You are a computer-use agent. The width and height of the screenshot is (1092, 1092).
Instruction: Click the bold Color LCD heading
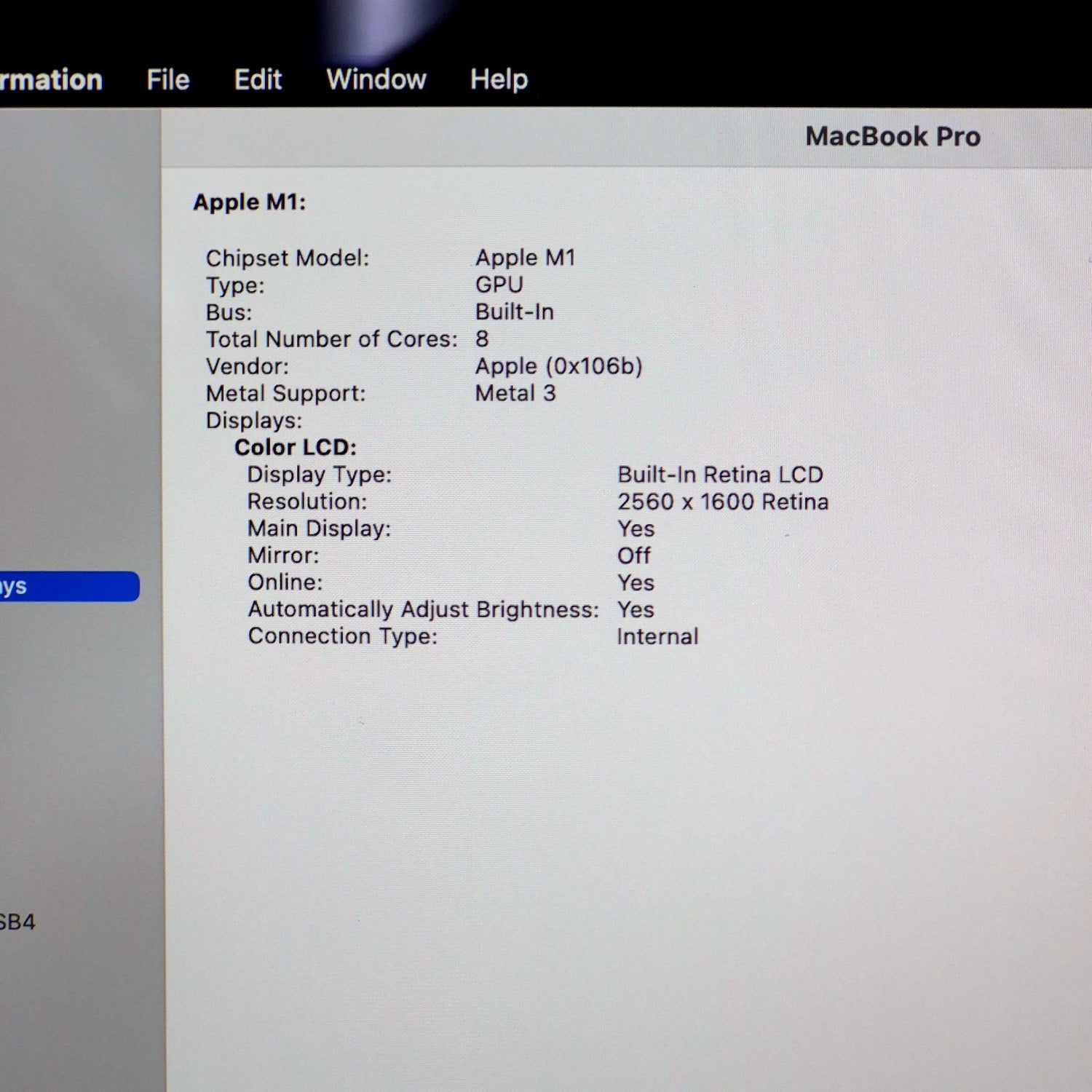pyautogui.click(x=295, y=447)
